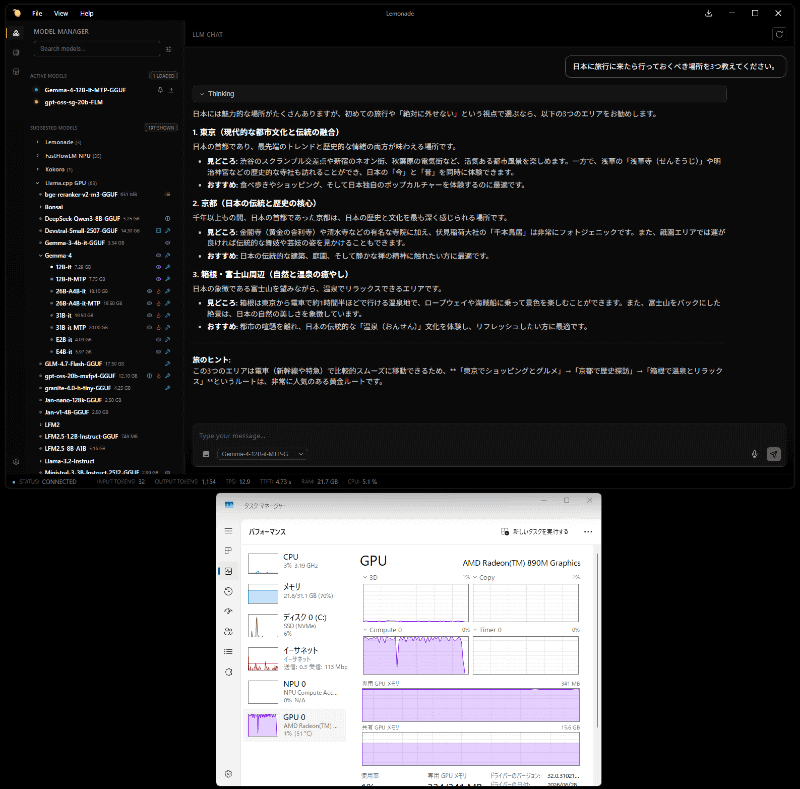Open Processes page icon in Task Manager
The width and height of the screenshot is (800, 789).
pyautogui.click(x=229, y=551)
